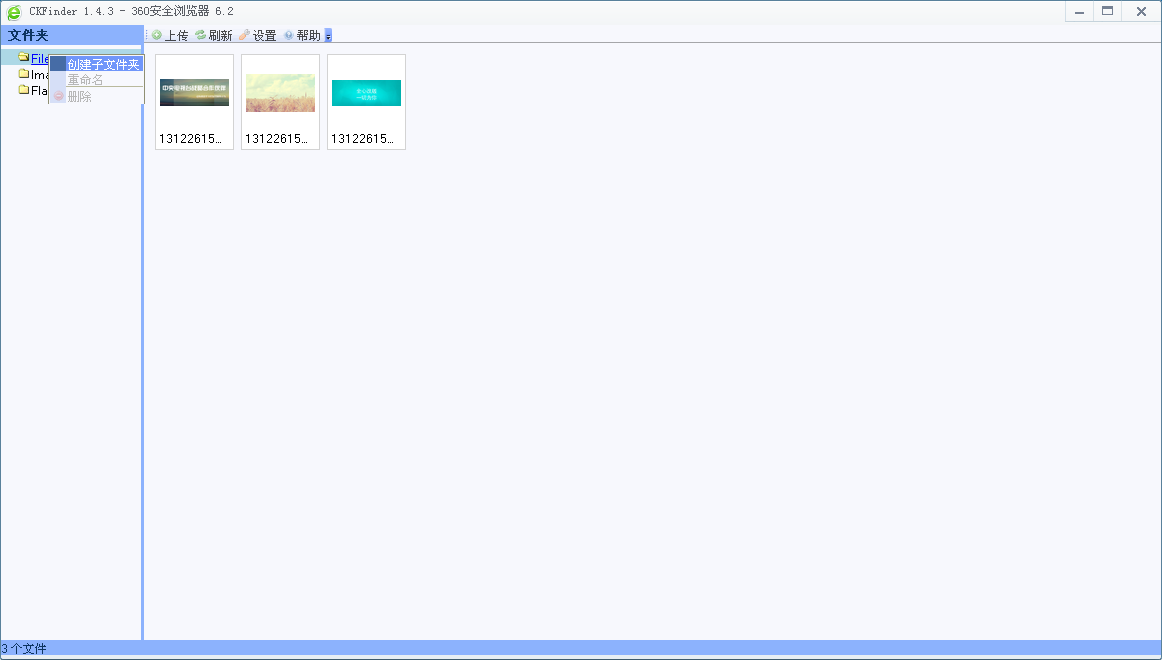Click the 360 browser icon in title bar

14,12
